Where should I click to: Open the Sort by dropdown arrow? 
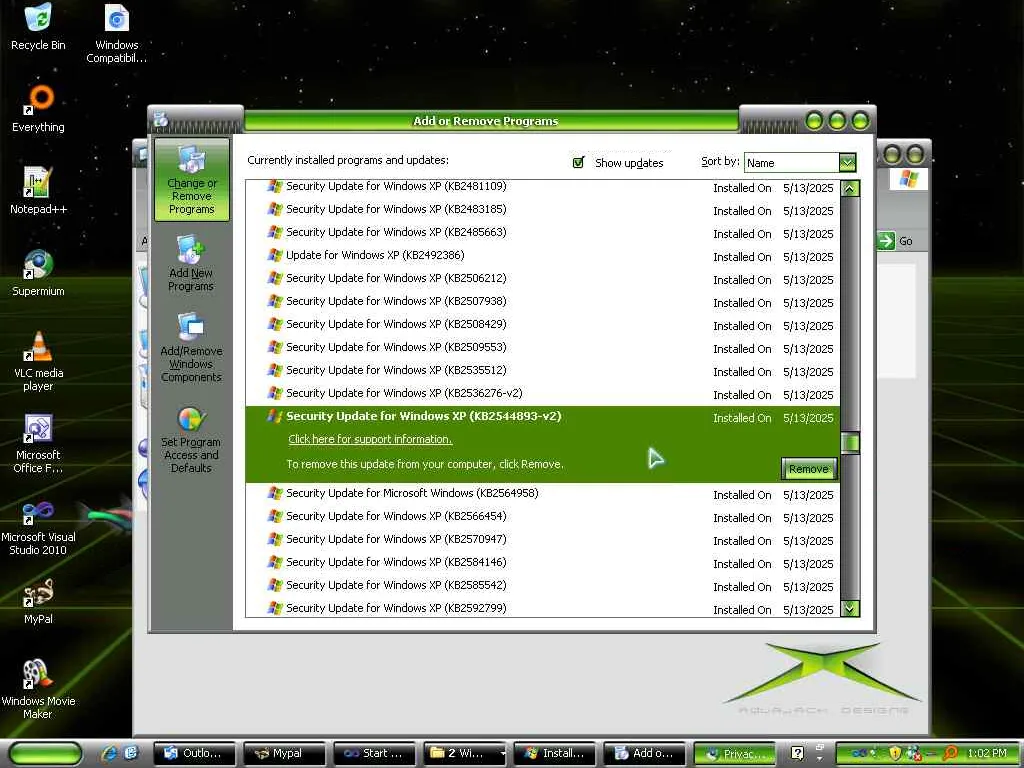[847, 162]
